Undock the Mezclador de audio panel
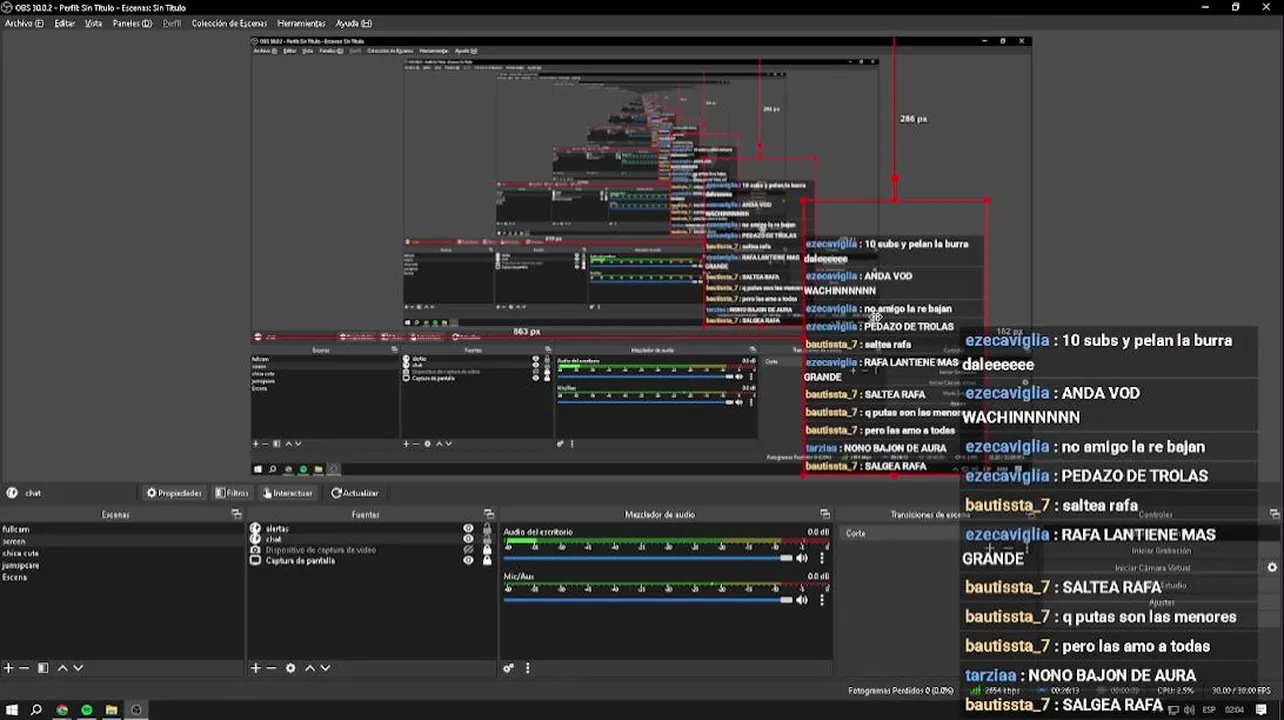1284x720 pixels. 825,514
